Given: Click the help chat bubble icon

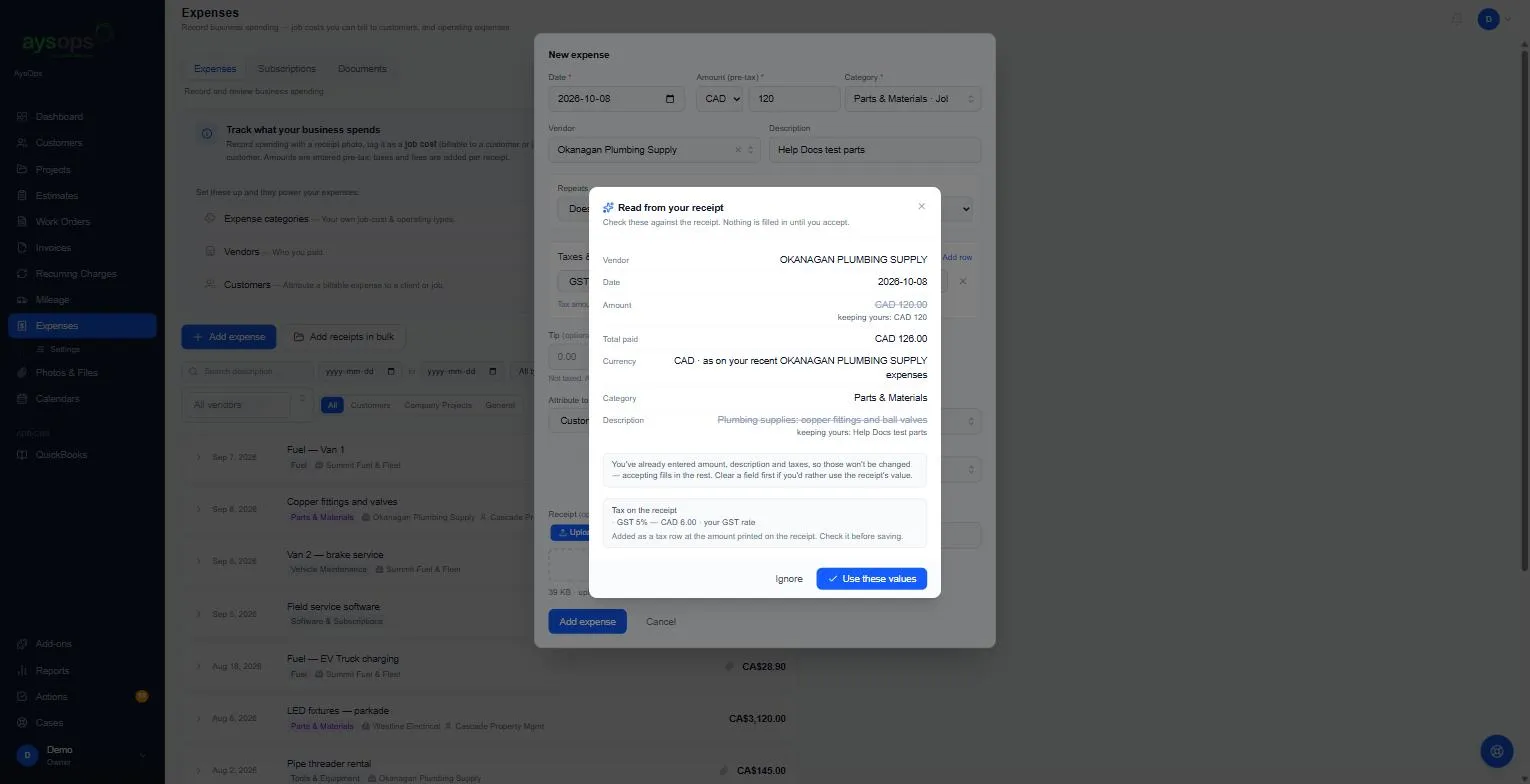Looking at the screenshot, I should click(x=1496, y=750).
